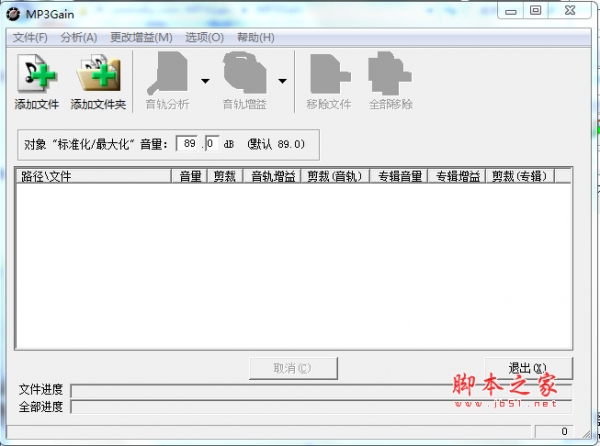The width and height of the screenshot is (600, 446).
Task: Click the target volume field showing 89
Action: click(188, 143)
